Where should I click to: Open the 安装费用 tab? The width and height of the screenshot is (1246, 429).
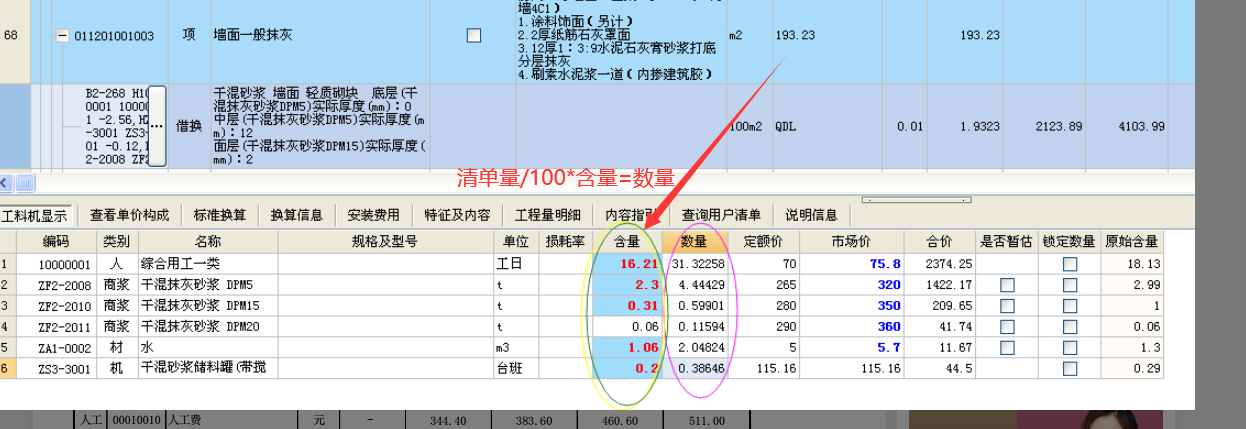pos(373,215)
